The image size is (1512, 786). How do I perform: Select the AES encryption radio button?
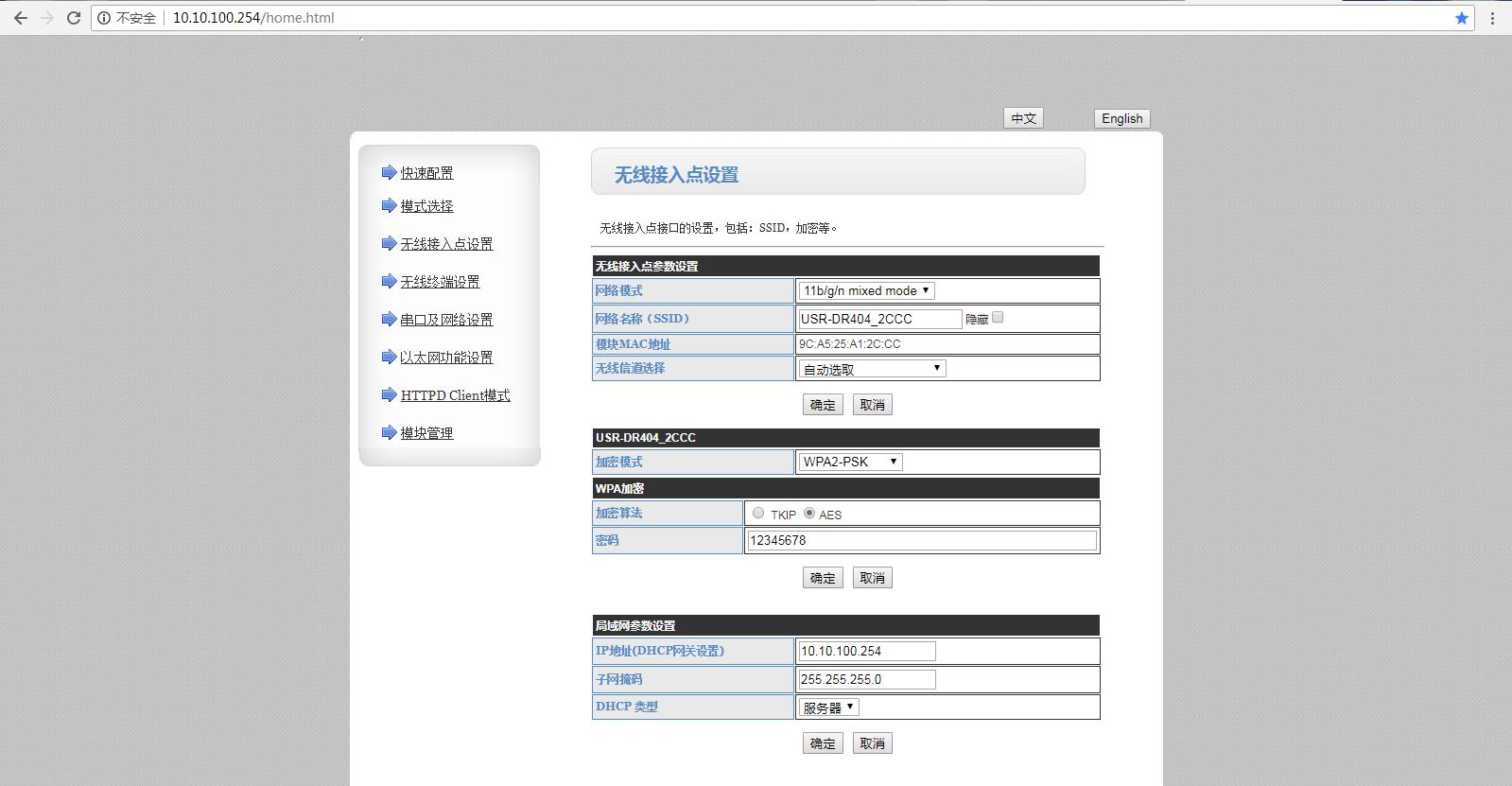click(x=809, y=513)
